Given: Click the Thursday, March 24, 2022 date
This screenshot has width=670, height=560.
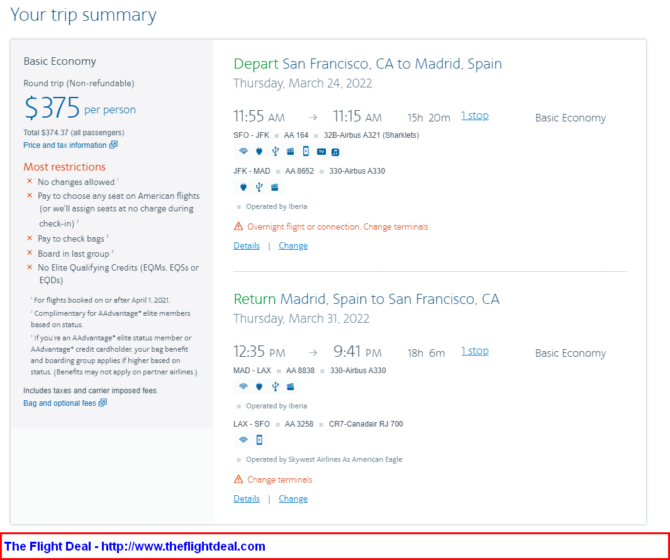Looking at the screenshot, I should coord(303,83).
